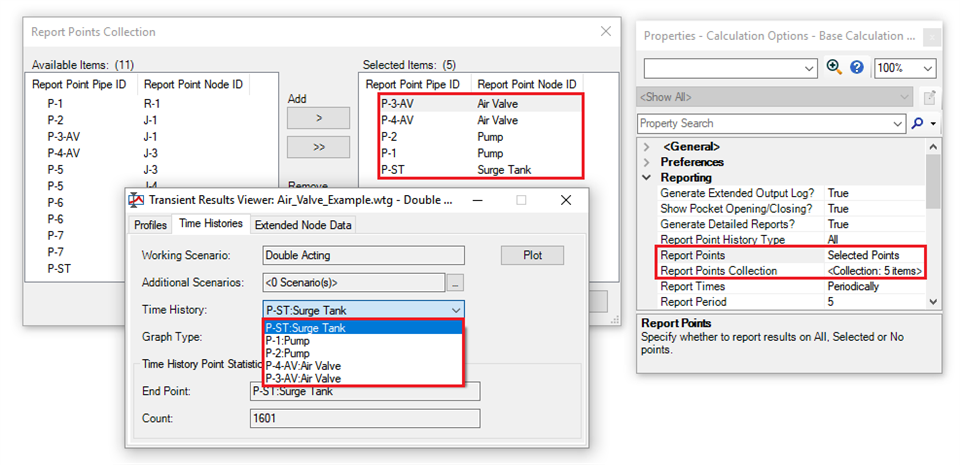Add all items with the >> button

318,147
